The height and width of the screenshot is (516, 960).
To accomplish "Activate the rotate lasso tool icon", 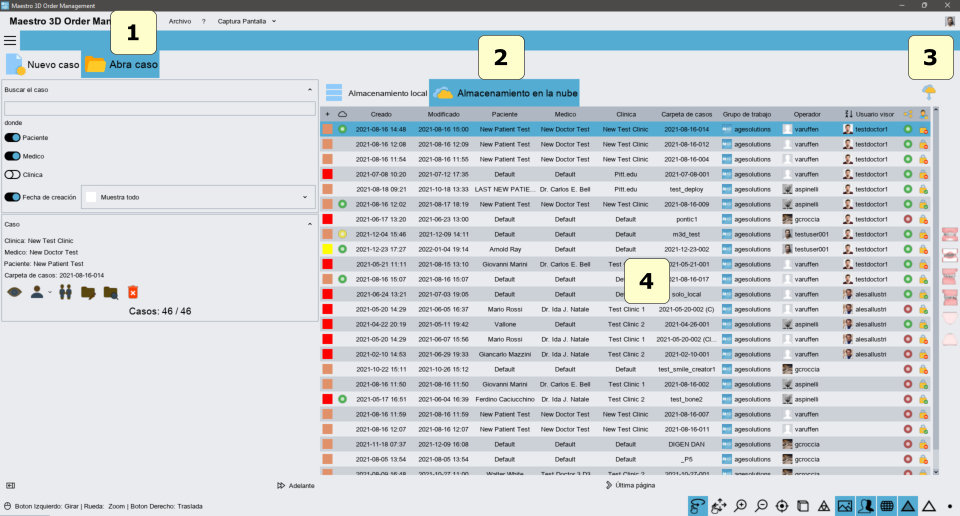I will click(697, 506).
